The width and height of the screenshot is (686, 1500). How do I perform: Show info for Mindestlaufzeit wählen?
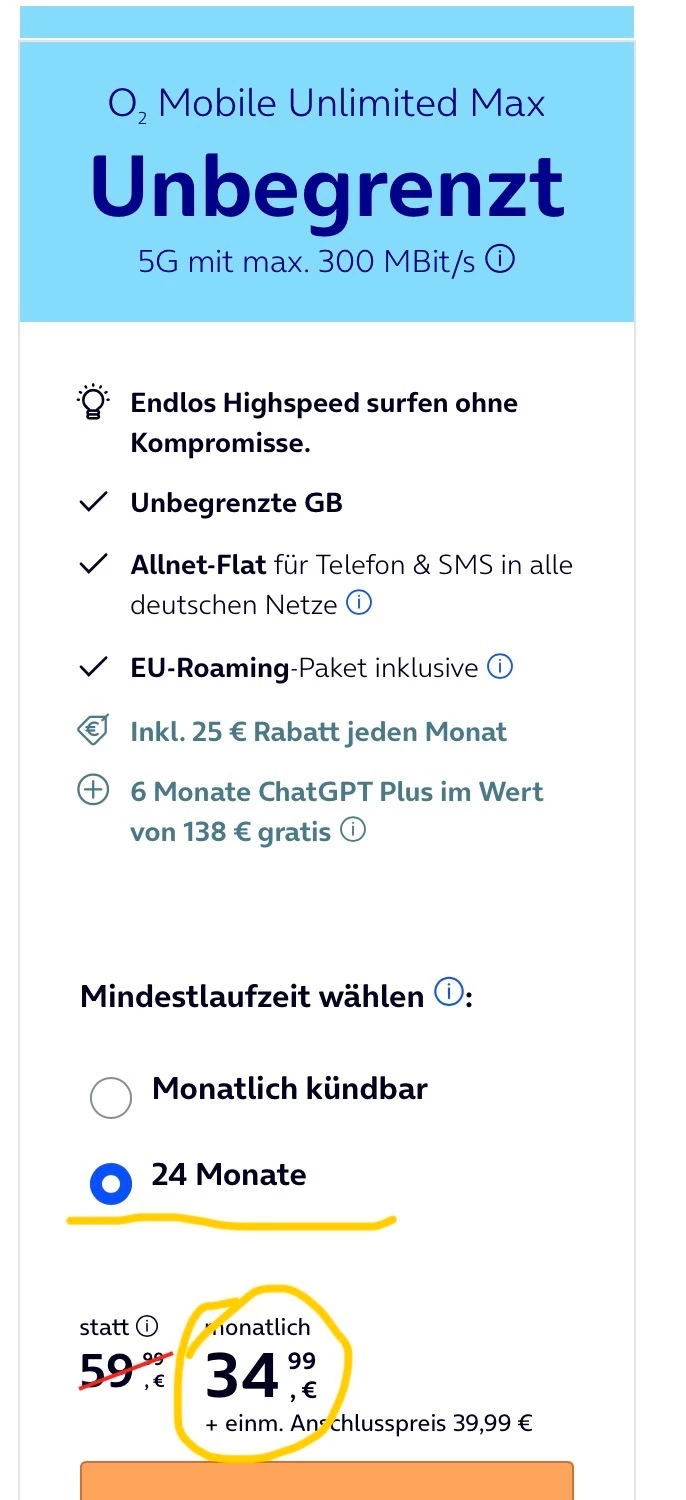449,994
